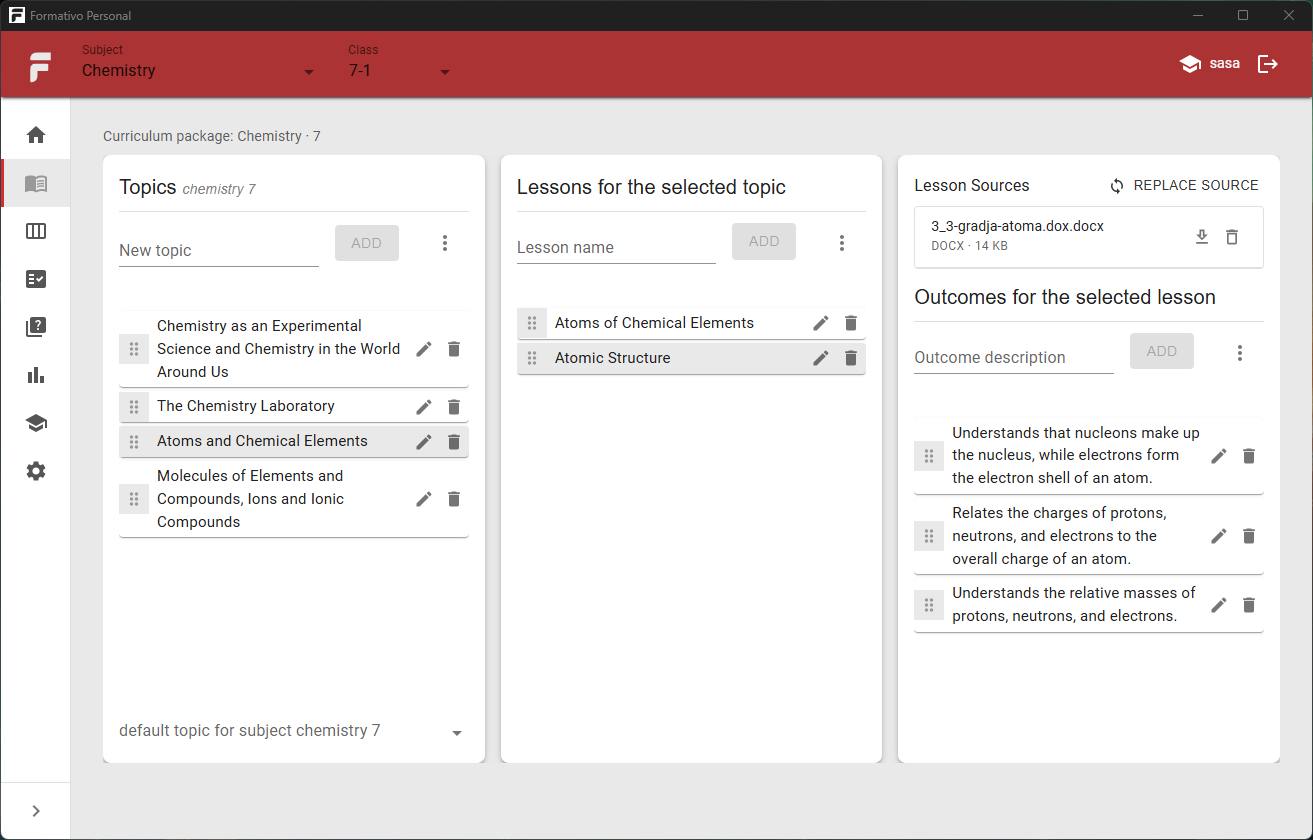This screenshot has height=840, width=1313.
Task: Delete the Relates the charges of protons outcome
Action: click(x=1249, y=536)
